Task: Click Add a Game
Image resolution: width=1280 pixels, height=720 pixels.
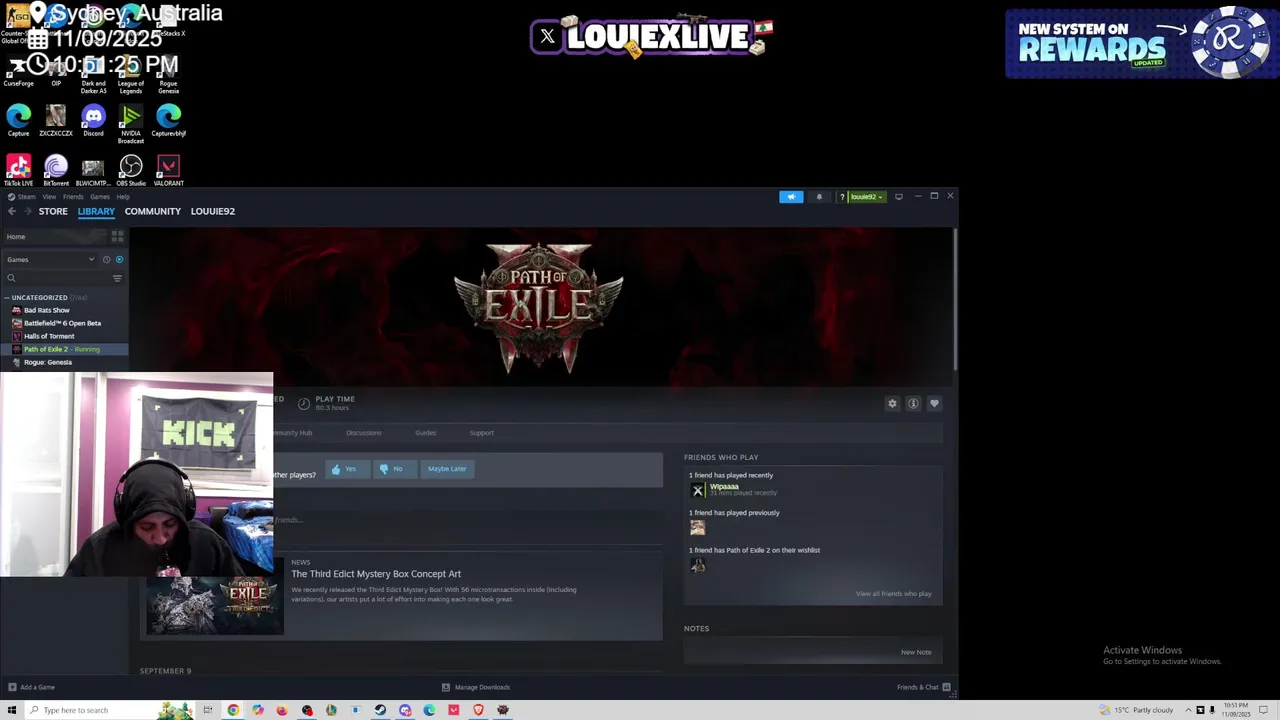Action: [x=31, y=687]
